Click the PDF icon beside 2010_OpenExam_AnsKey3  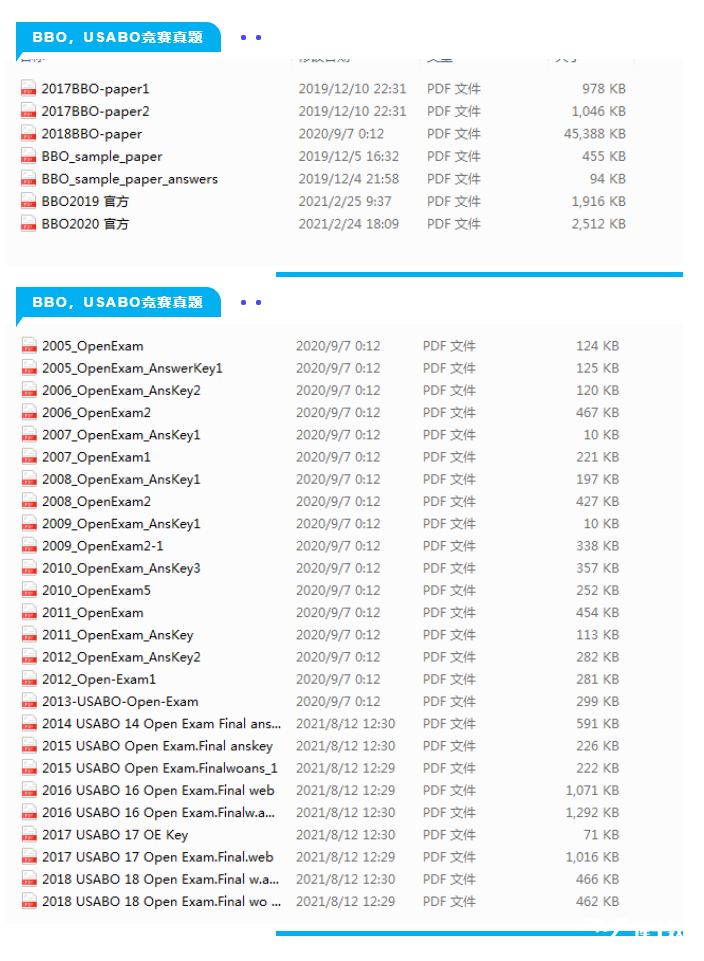pos(29,568)
